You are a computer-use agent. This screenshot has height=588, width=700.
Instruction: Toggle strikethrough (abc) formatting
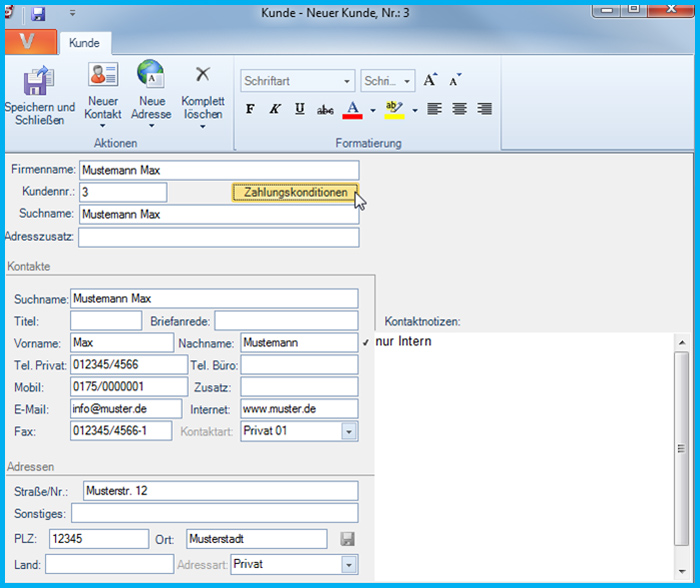pyautogui.click(x=325, y=109)
